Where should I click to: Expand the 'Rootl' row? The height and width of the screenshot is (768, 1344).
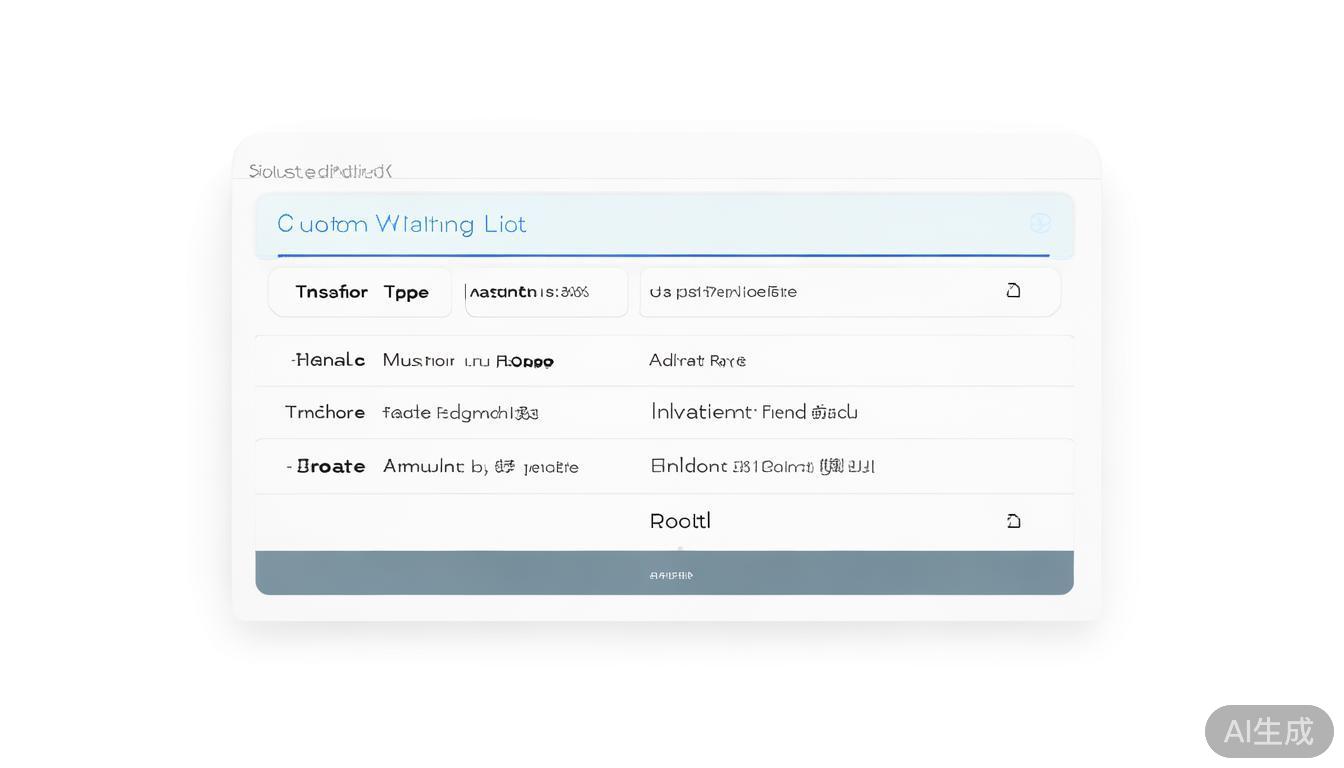tap(680, 521)
